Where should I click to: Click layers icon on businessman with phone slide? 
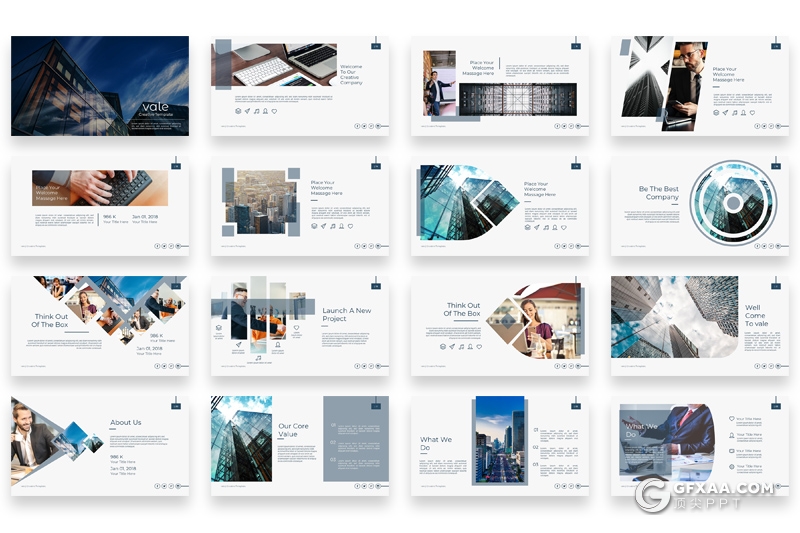[717, 111]
